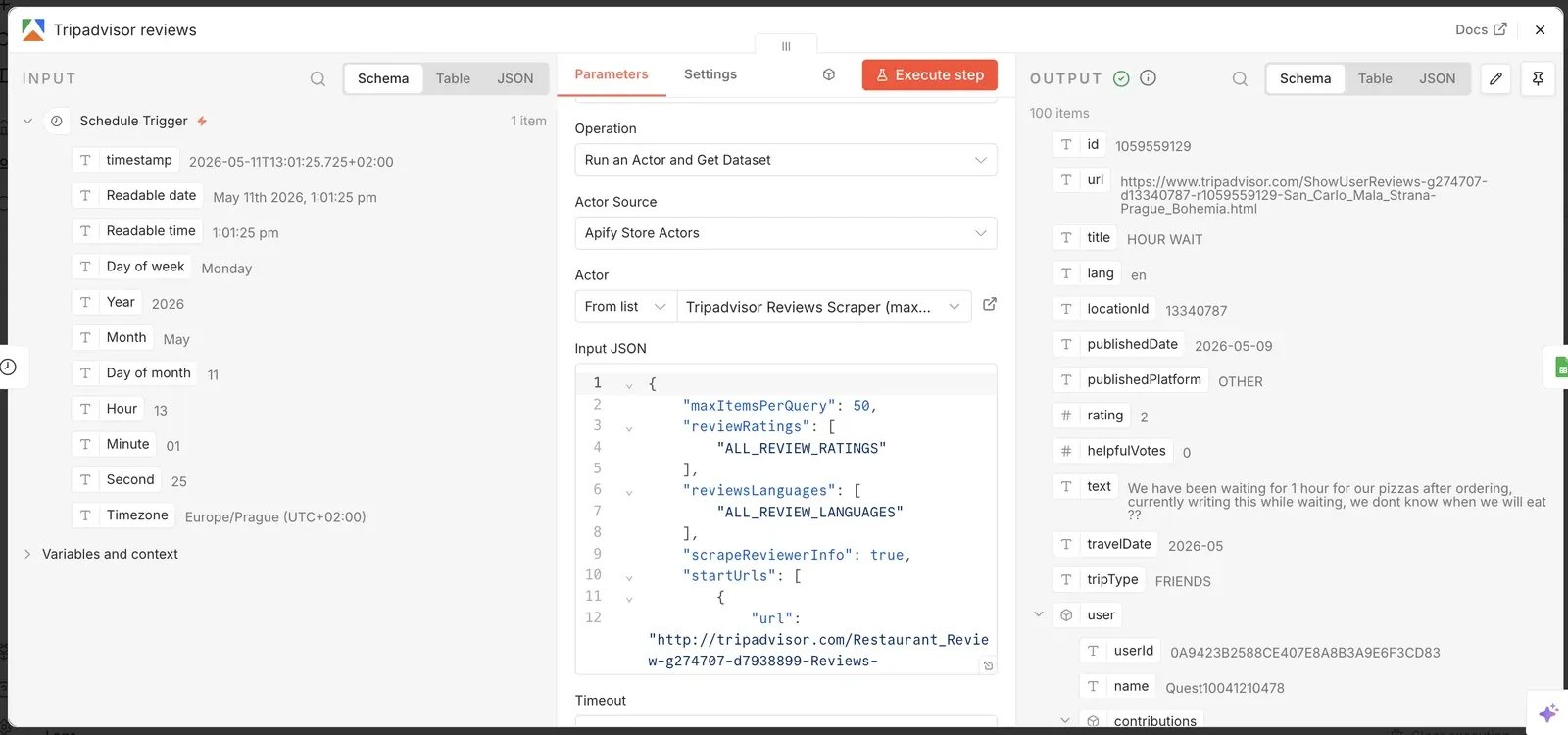Click the url output field
This screenshot has height=735, width=1568.
click(x=1082, y=179)
